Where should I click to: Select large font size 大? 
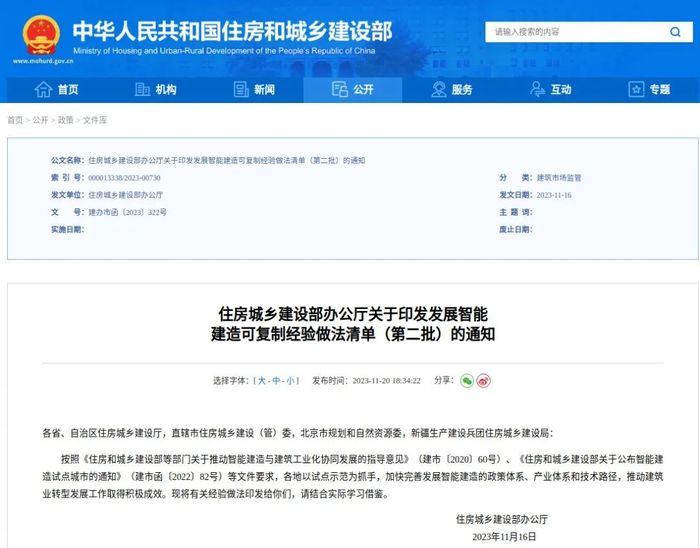(x=262, y=381)
